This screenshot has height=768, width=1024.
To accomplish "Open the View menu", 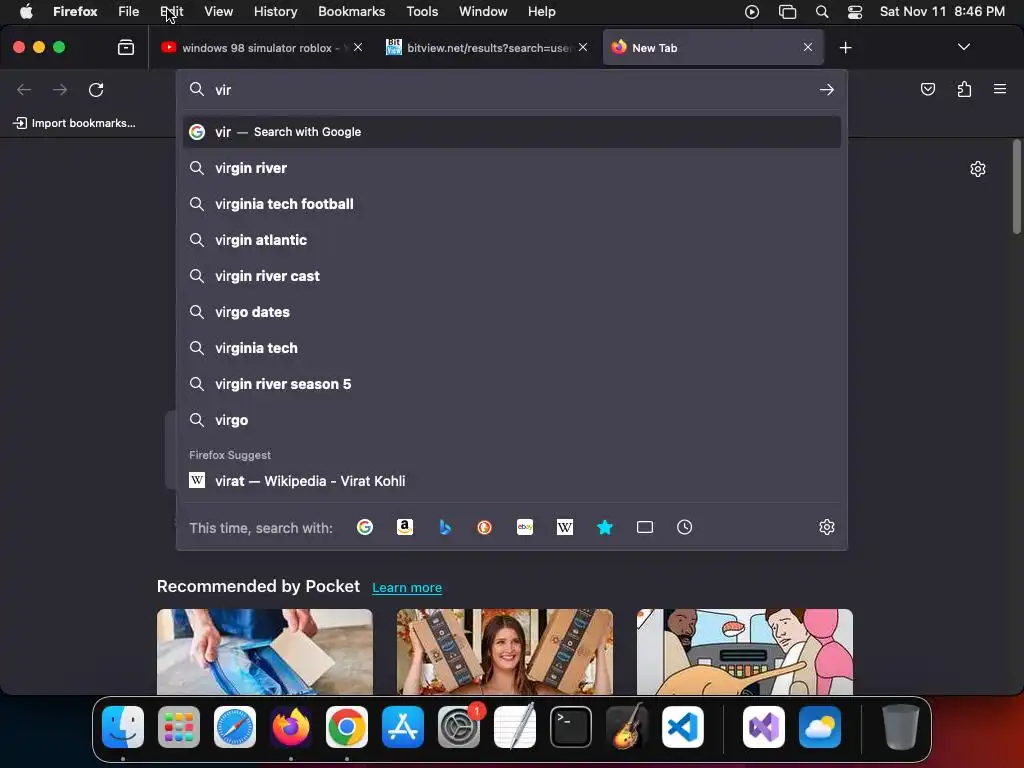I will click(x=218, y=11).
